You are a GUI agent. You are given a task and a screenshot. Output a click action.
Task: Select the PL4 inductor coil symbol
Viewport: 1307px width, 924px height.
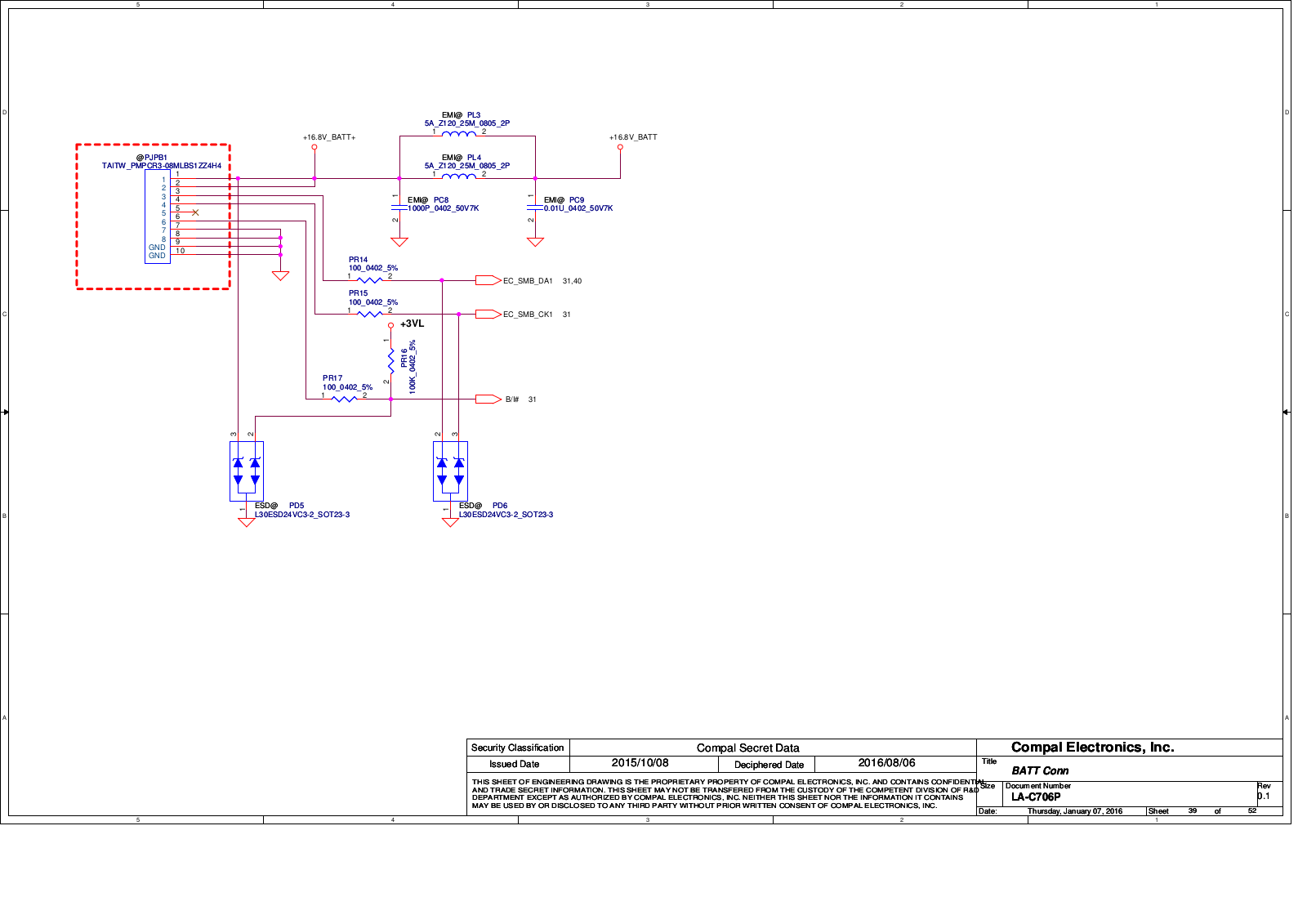tap(458, 176)
